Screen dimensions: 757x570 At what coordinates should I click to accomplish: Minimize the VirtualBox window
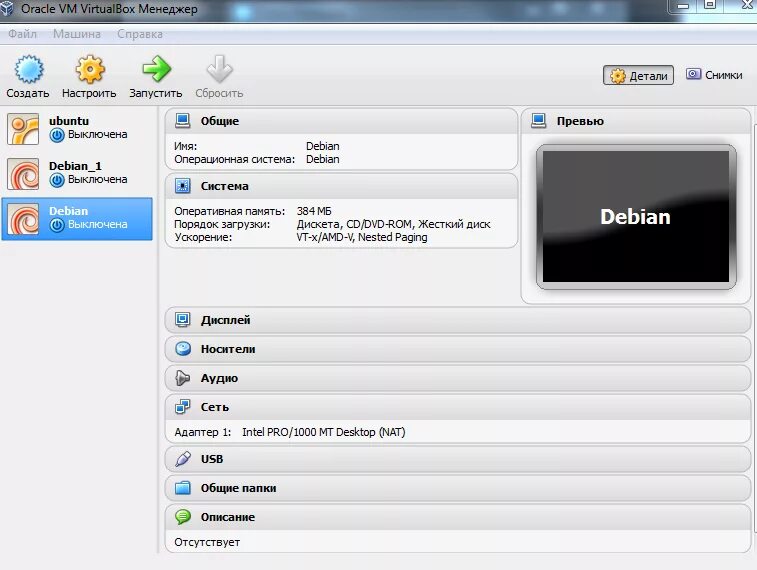683,5
